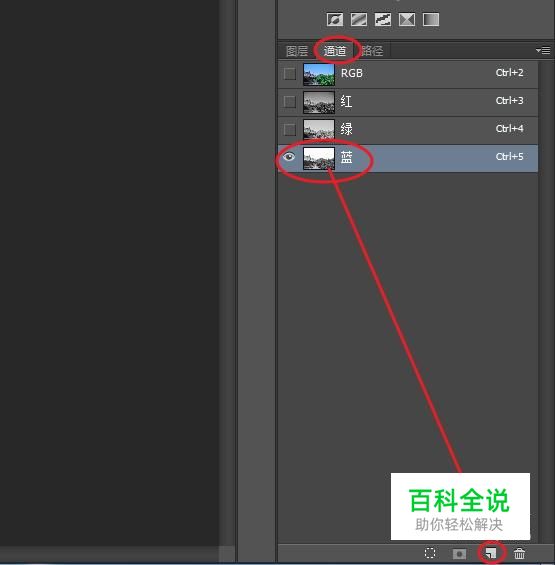Click the Ctrl+4 shortcut label
Viewport: 555px width, 565px height.
coord(509,129)
